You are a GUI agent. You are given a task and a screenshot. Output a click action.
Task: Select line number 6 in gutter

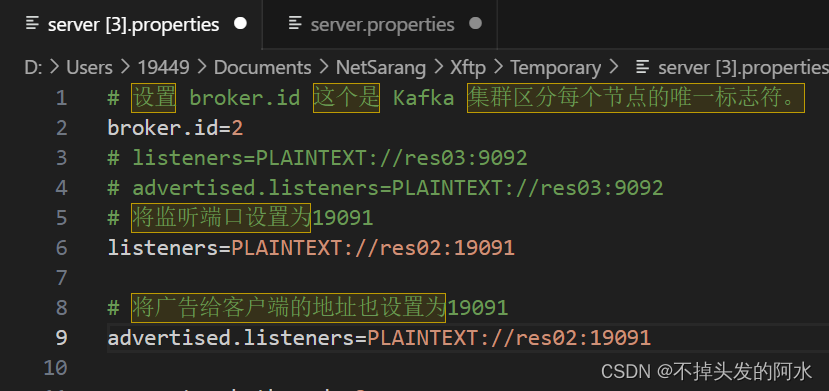coord(61,248)
